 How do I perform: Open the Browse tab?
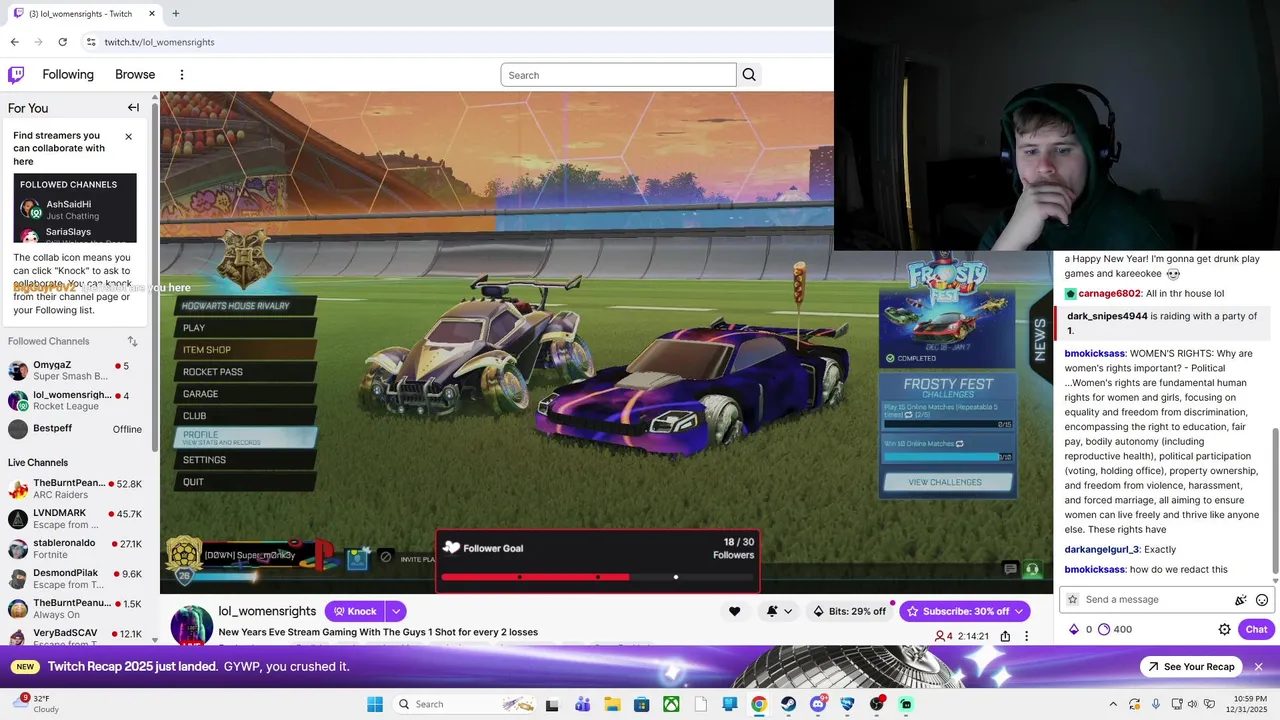tap(135, 75)
